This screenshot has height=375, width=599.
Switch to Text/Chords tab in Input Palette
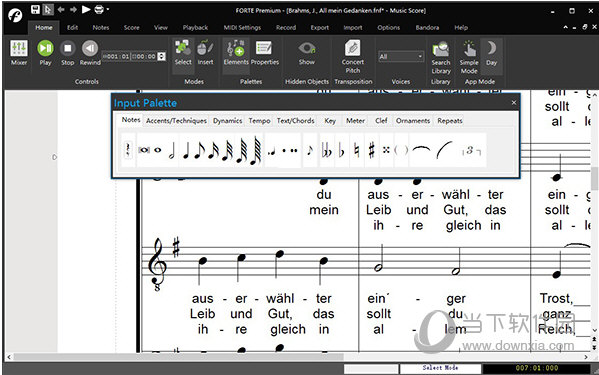click(295, 121)
